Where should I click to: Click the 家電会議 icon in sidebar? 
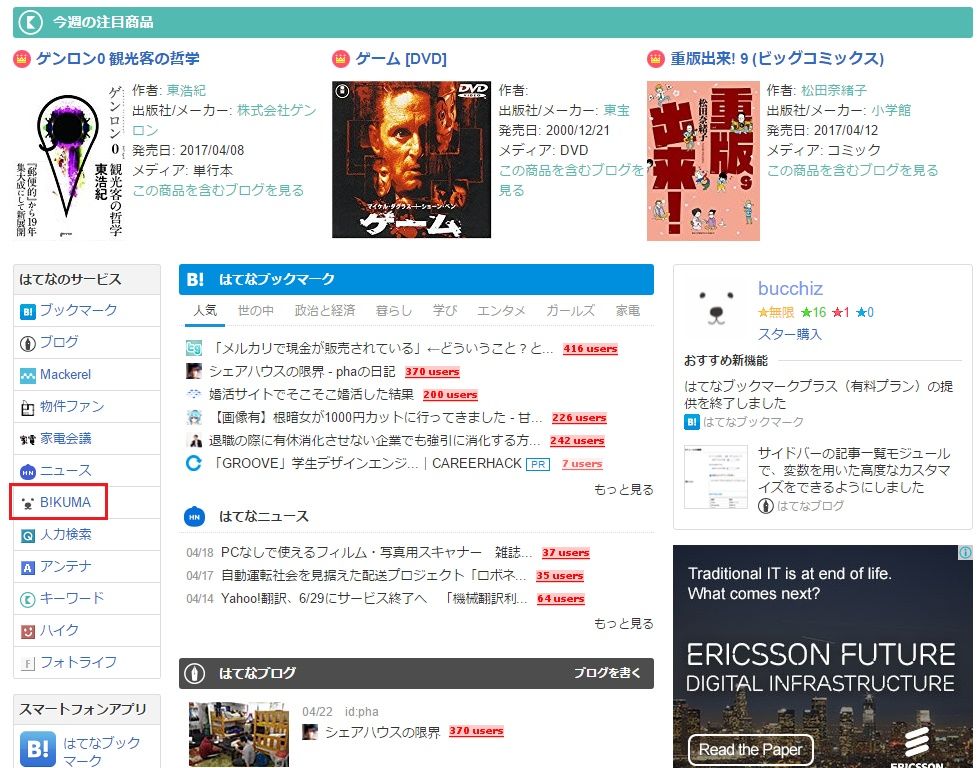(x=28, y=439)
